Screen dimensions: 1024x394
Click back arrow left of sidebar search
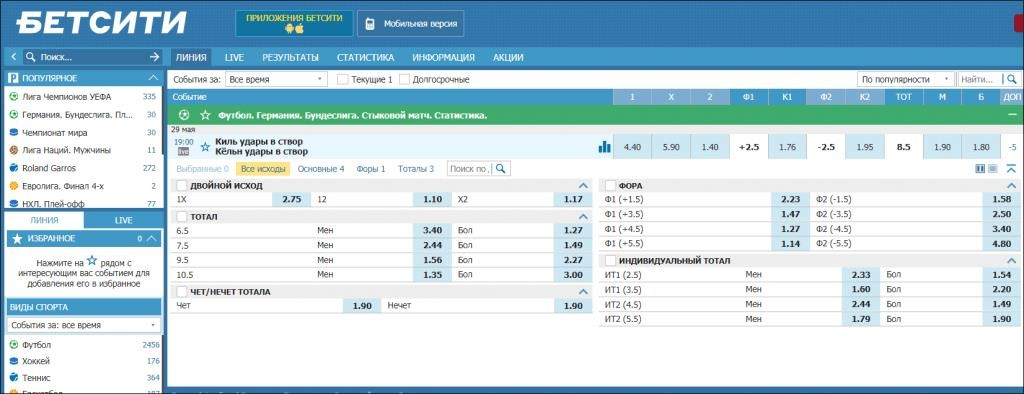tap(13, 57)
